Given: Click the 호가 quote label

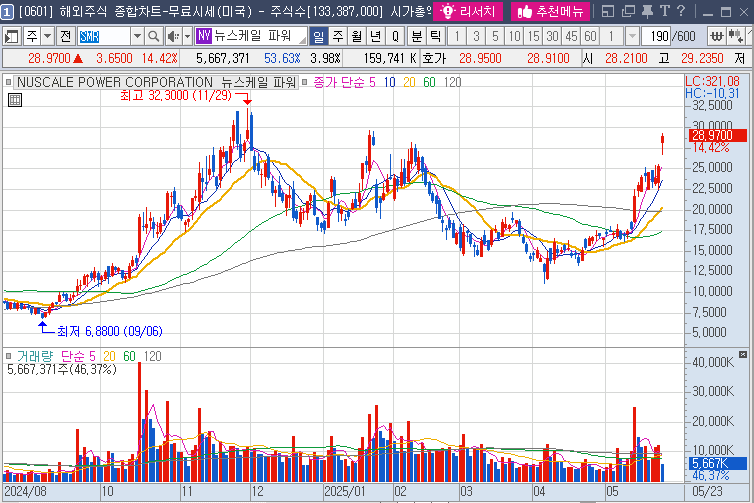Looking at the screenshot, I should [434, 59].
